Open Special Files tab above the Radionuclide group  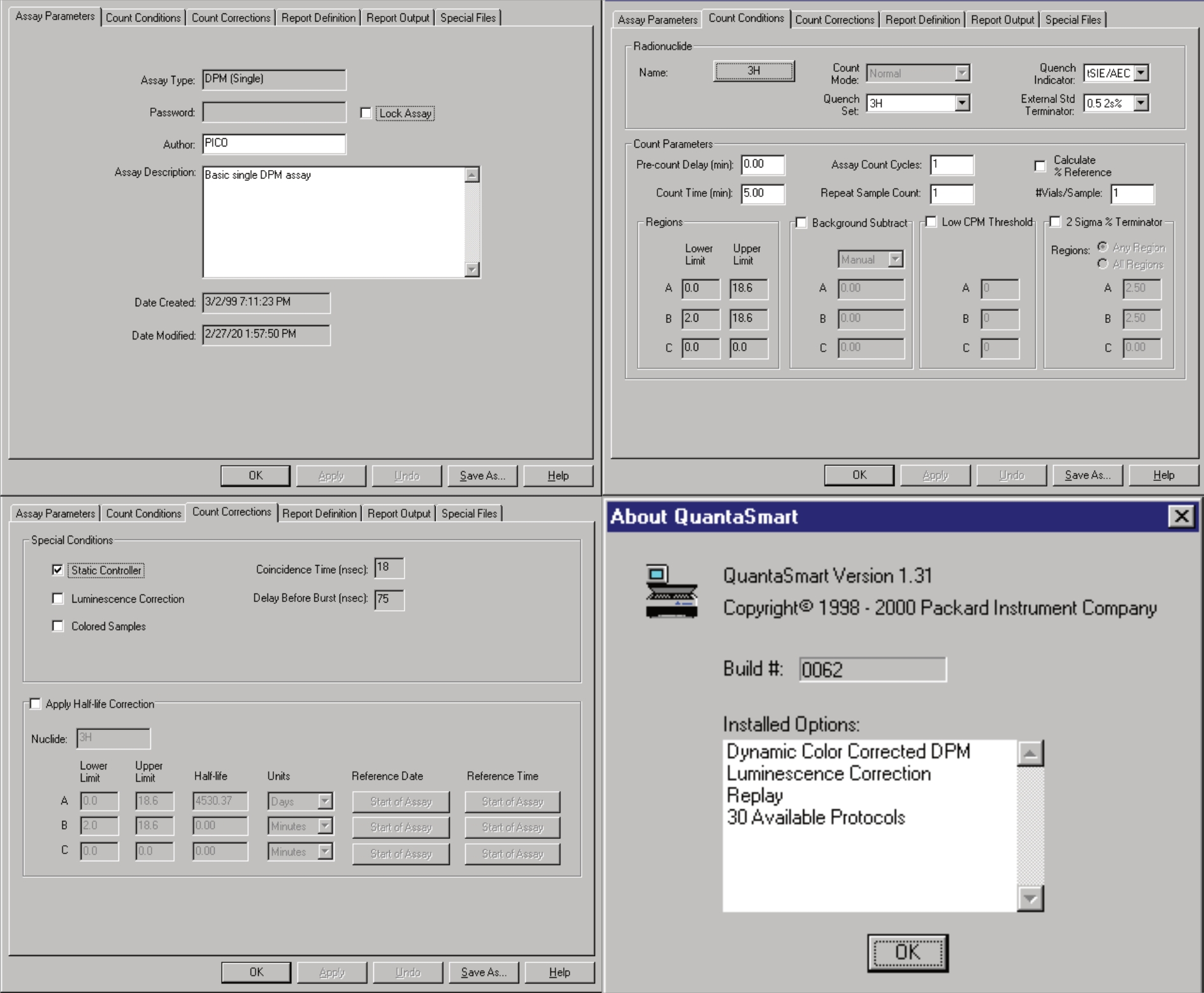pos(1073,20)
